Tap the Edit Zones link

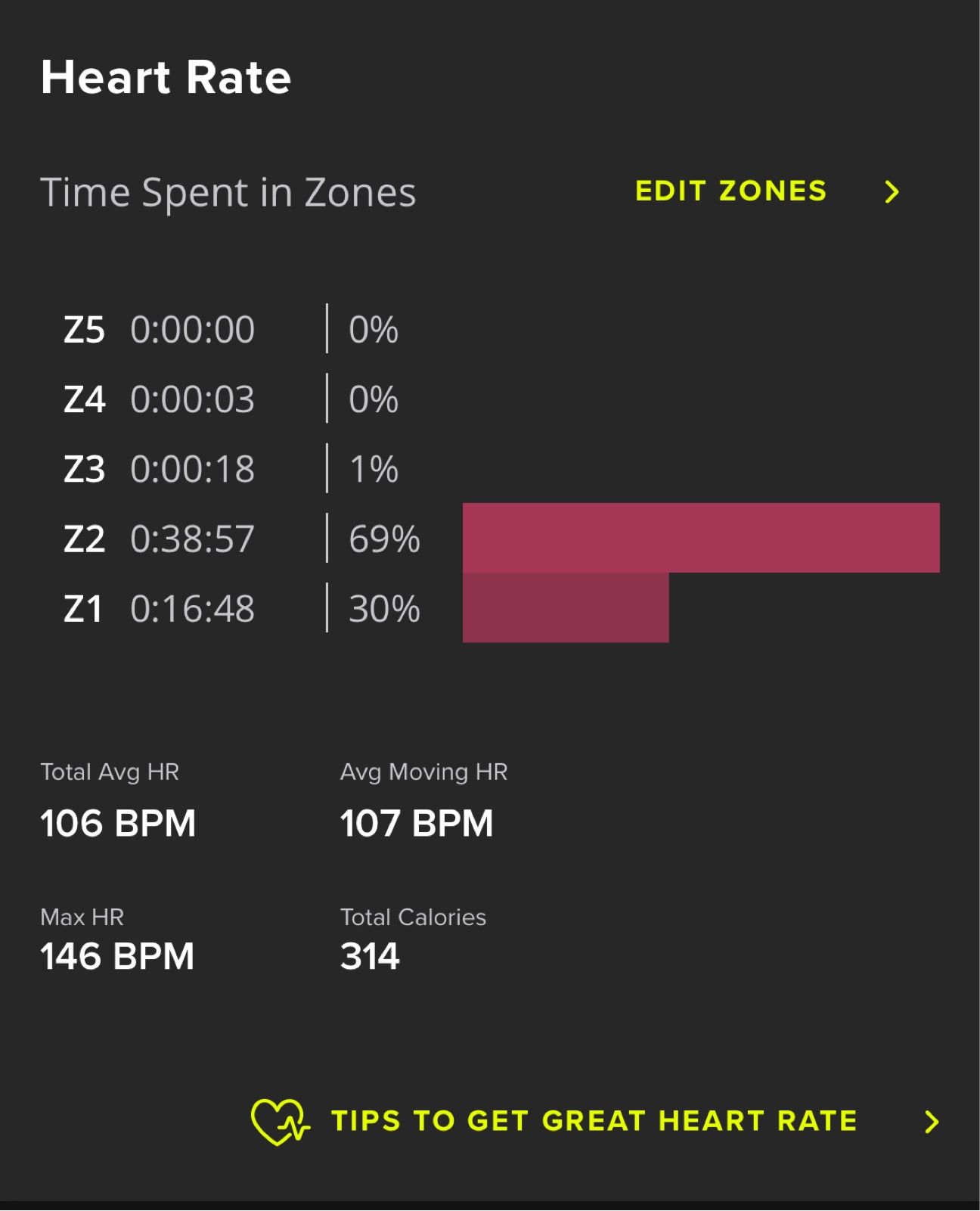(730, 191)
